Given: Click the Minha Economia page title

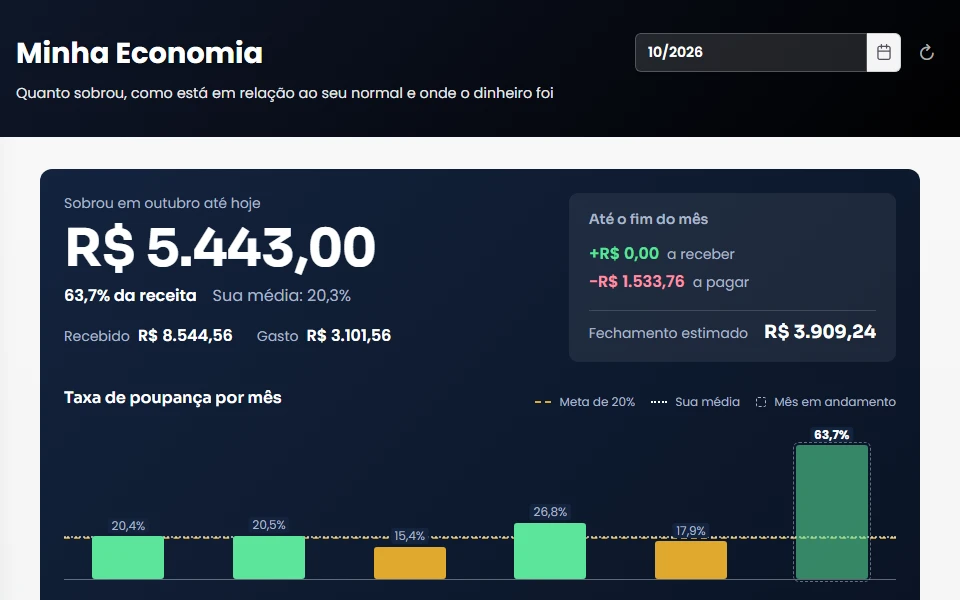Looking at the screenshot, I should coord(140,53).
